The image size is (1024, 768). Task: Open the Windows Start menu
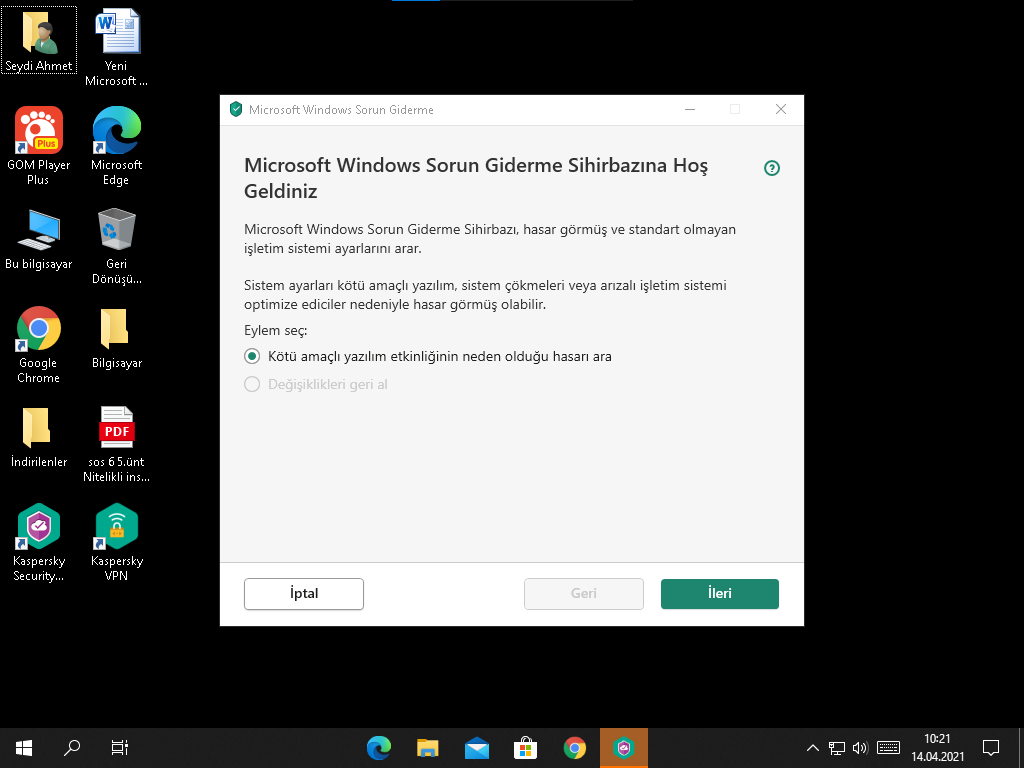[x=24, y=748]
